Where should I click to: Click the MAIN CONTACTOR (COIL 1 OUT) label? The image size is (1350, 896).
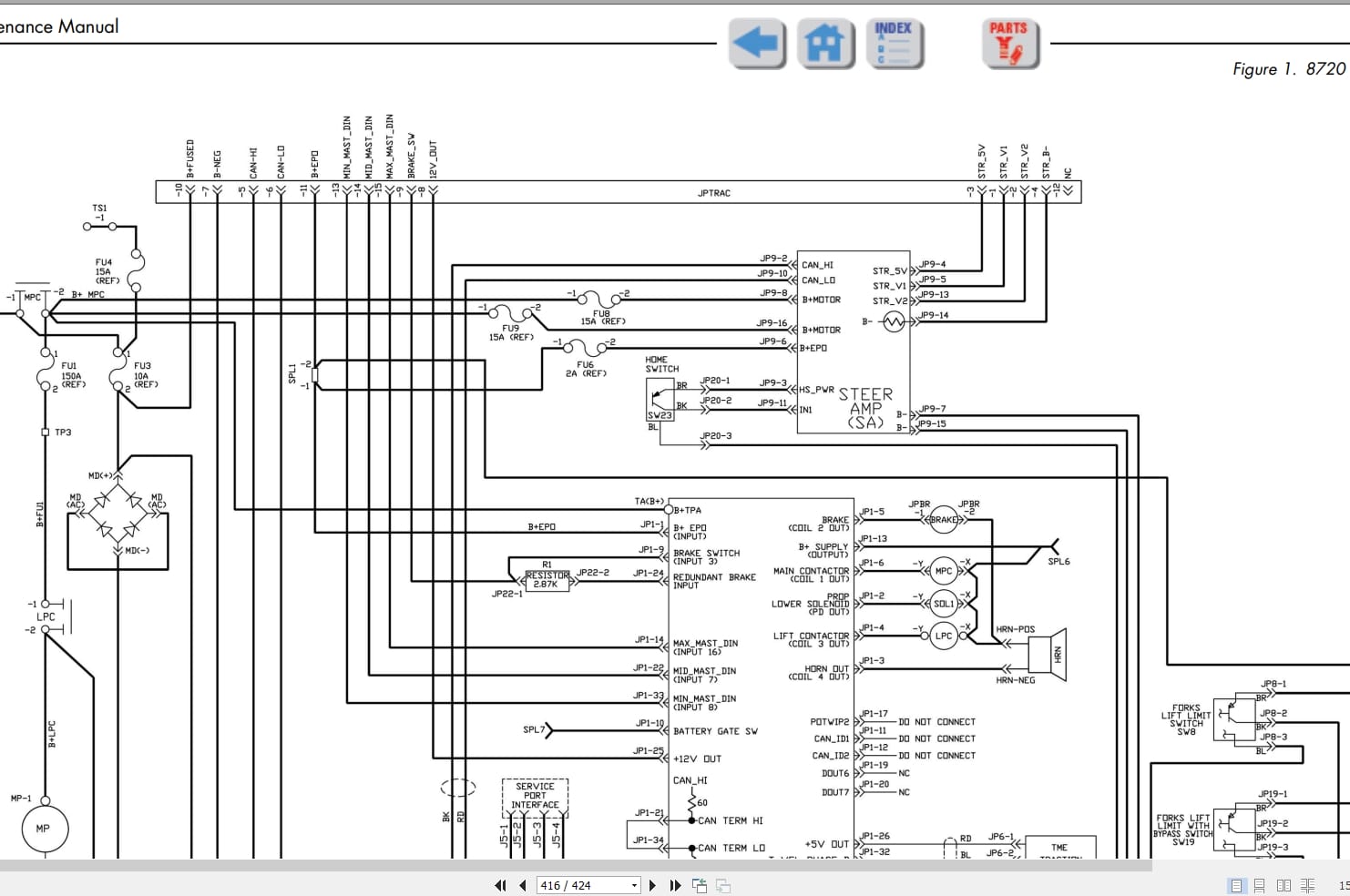coord(811,575)
